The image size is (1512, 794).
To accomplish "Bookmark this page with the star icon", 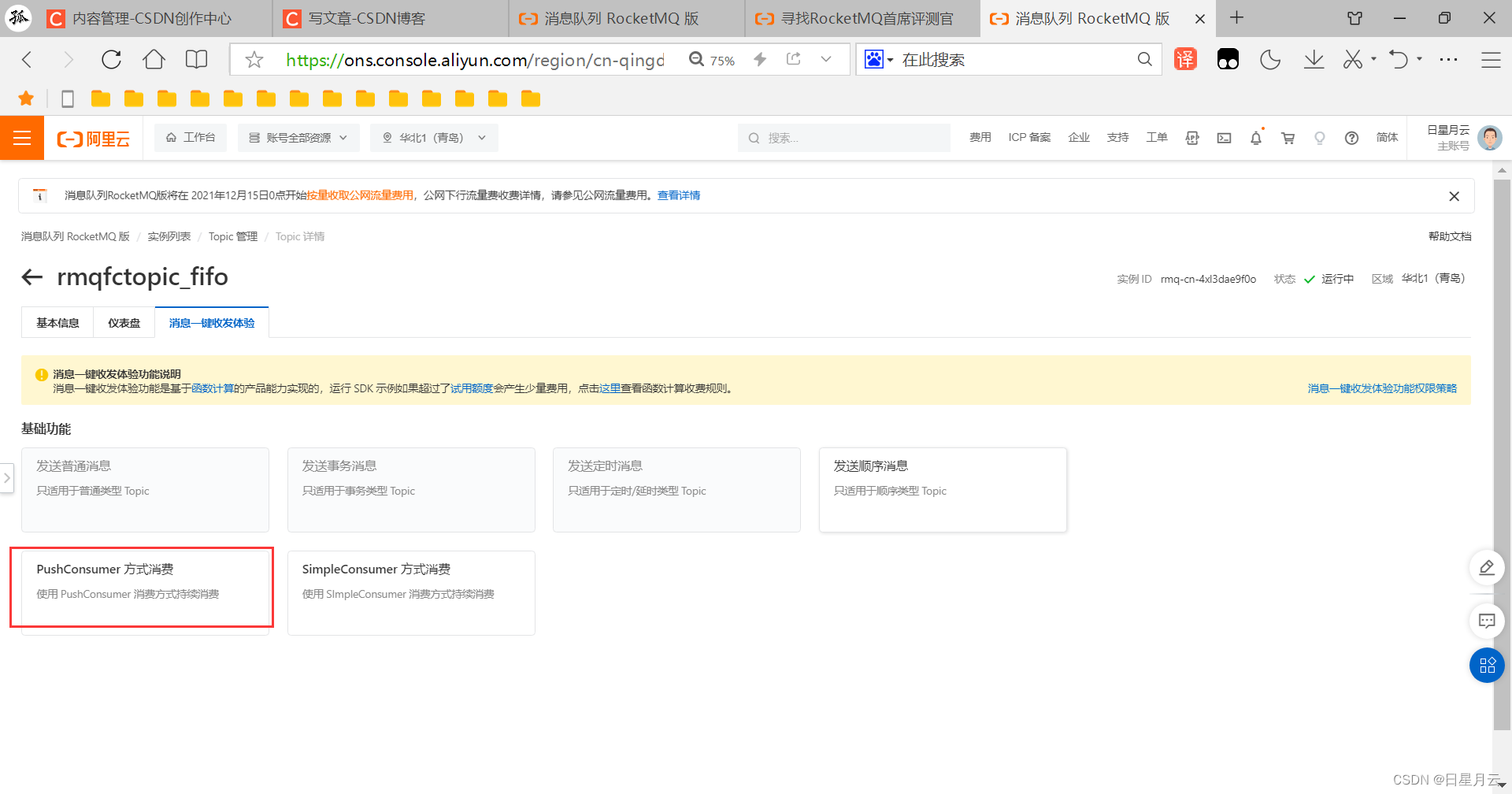I will tap(254, 60).
